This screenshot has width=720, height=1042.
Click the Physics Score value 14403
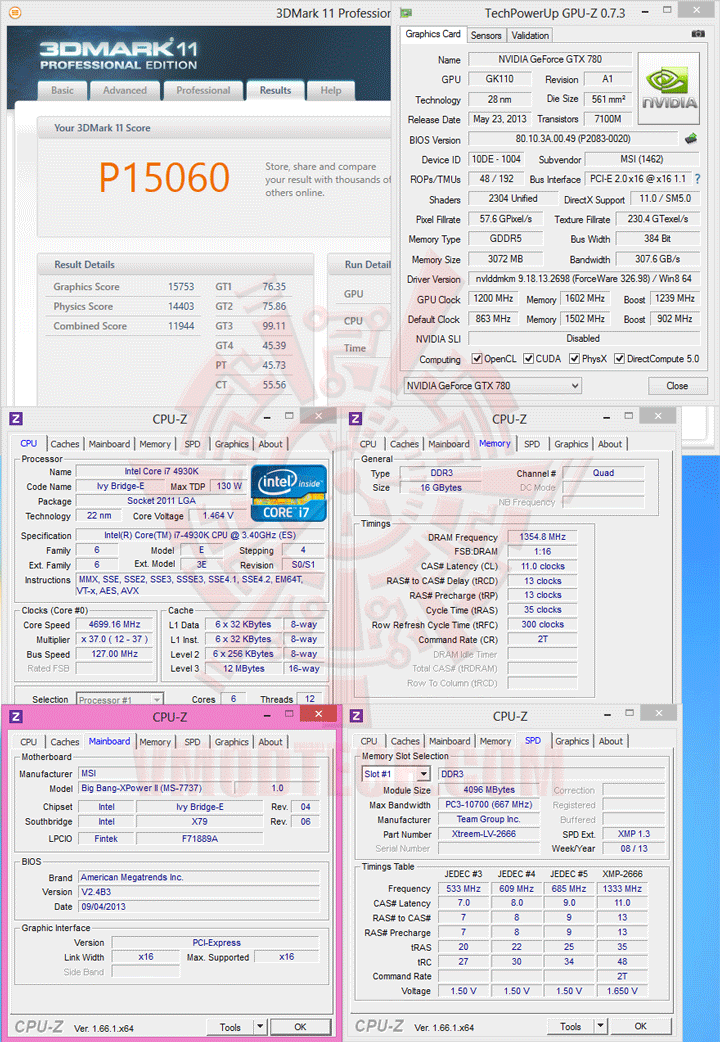(x=181, y=306)
